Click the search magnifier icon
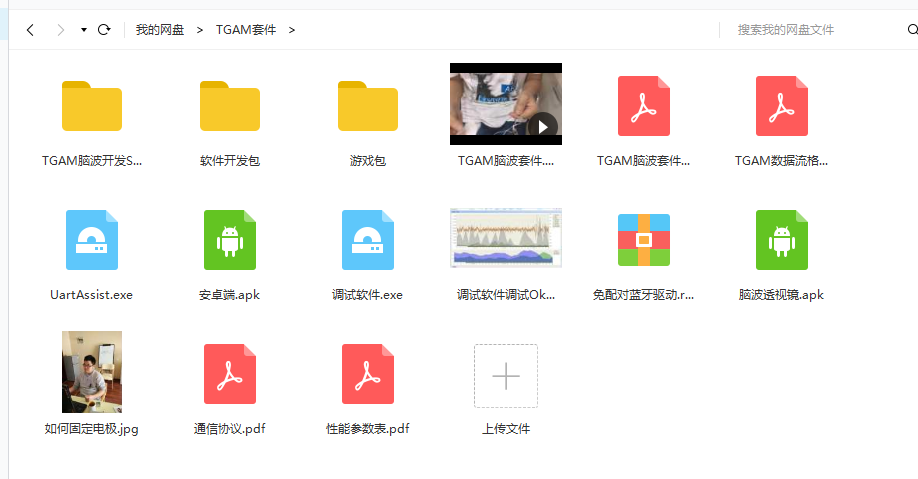This screenshot has height=479, width=918. [x=912, y=30]
